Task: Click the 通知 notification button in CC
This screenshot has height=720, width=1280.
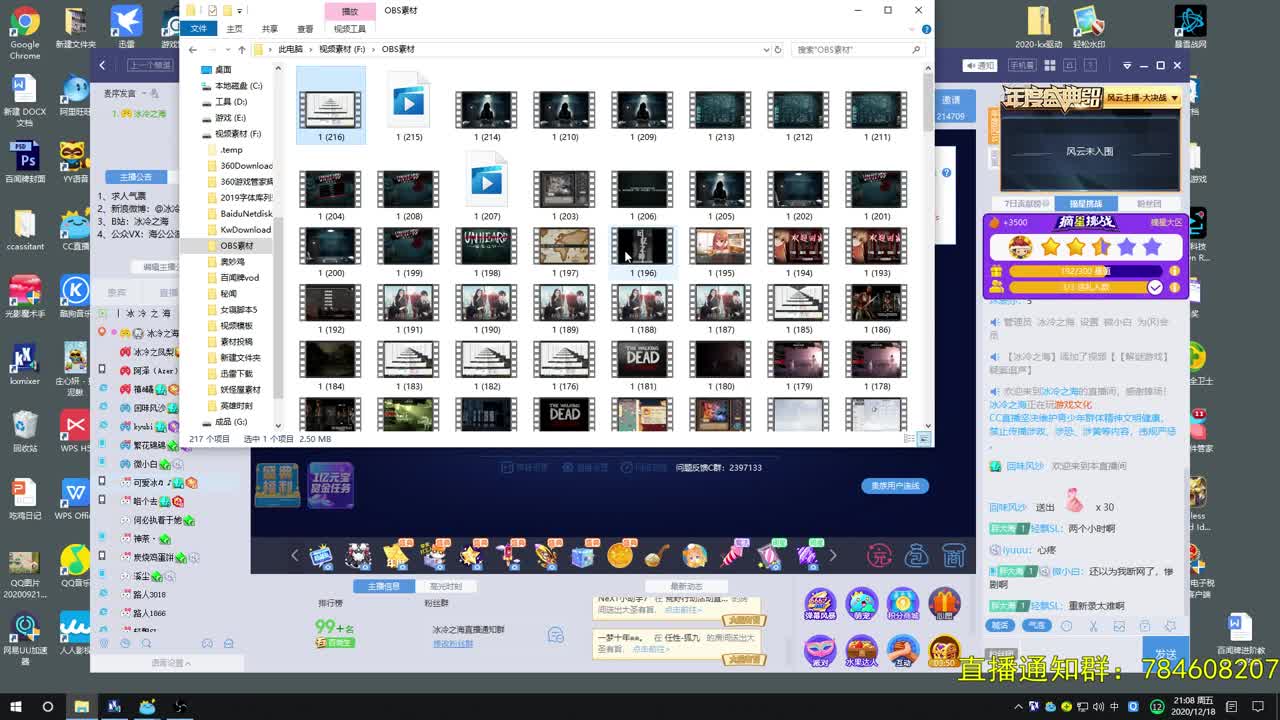Action: [980, 66]
